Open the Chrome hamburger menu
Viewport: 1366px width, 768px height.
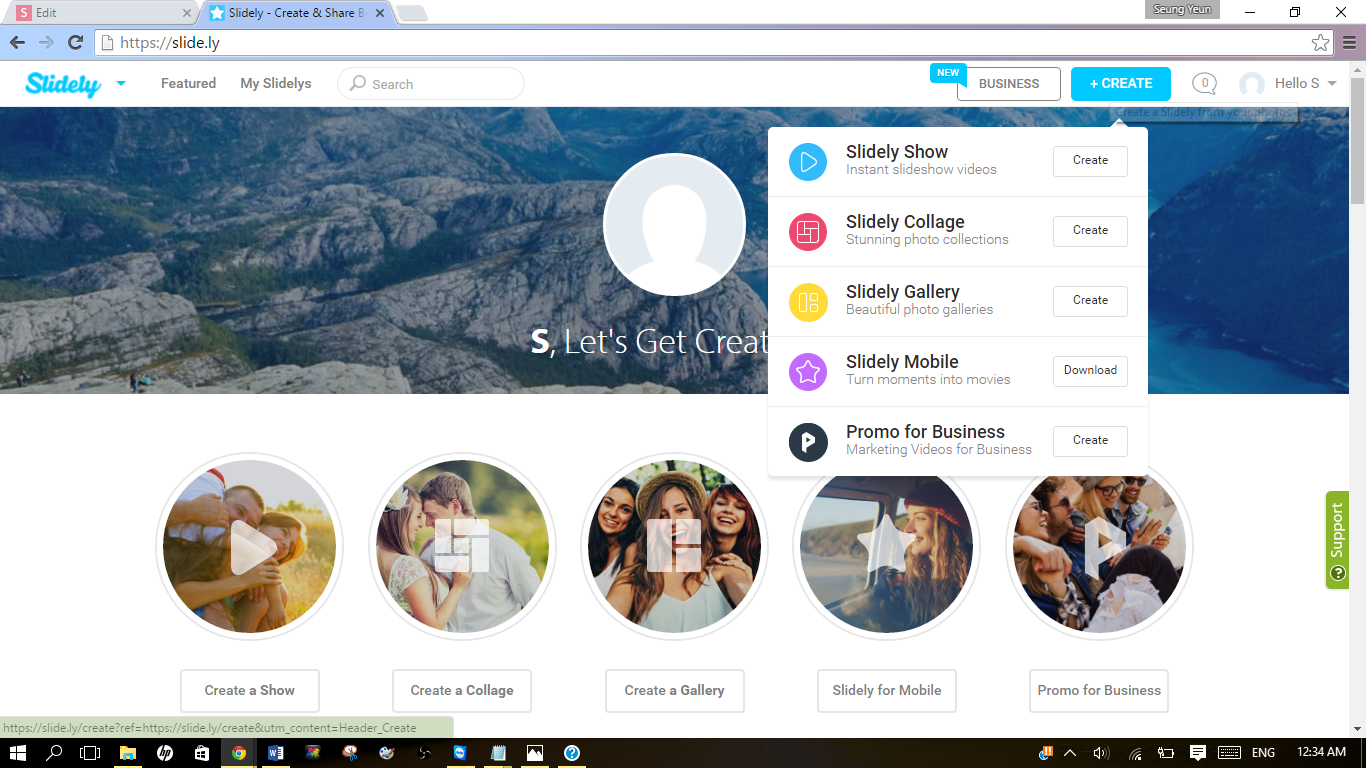pyautogui.click(x=1350, y=42)
